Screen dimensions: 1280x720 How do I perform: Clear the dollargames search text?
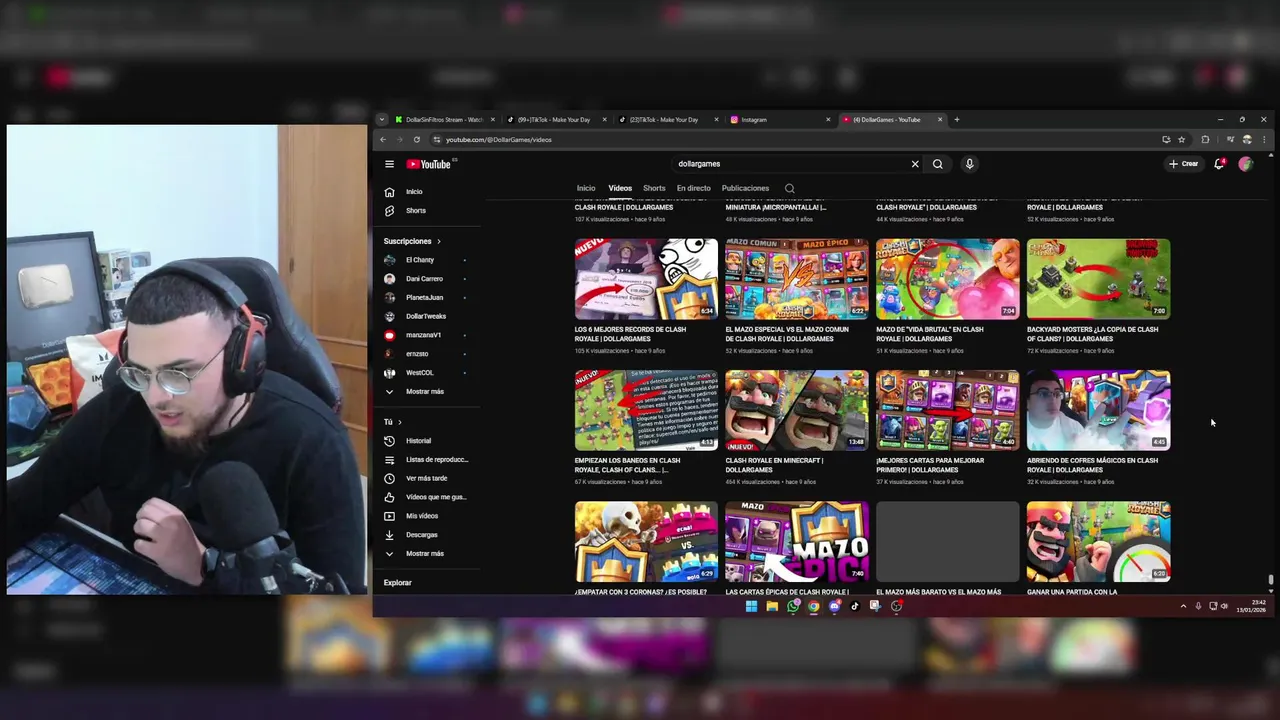coord(914,164)
